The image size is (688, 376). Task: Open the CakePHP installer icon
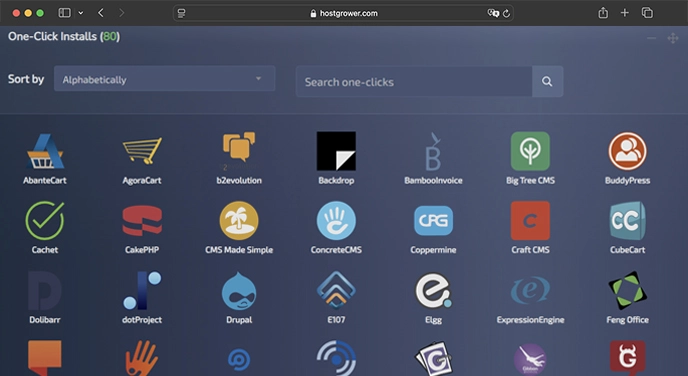pyautogui.click(x=142, y=221)
